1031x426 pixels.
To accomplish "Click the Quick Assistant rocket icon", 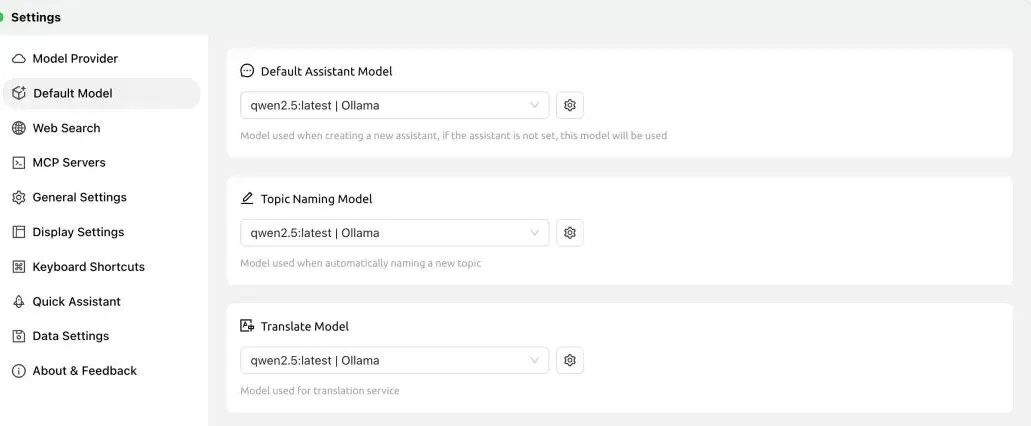I will (19, 302).
